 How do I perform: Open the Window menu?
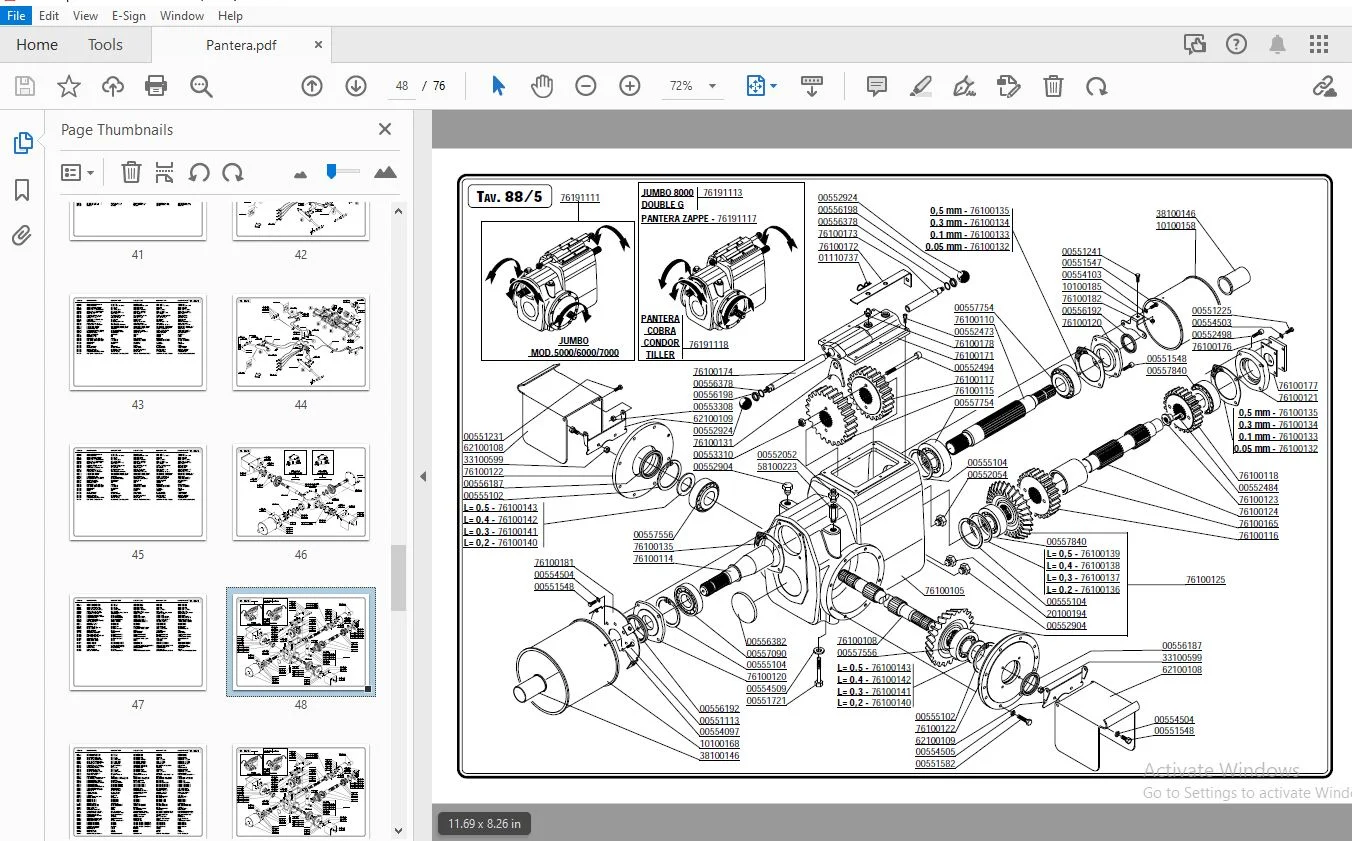pos(182,15)
